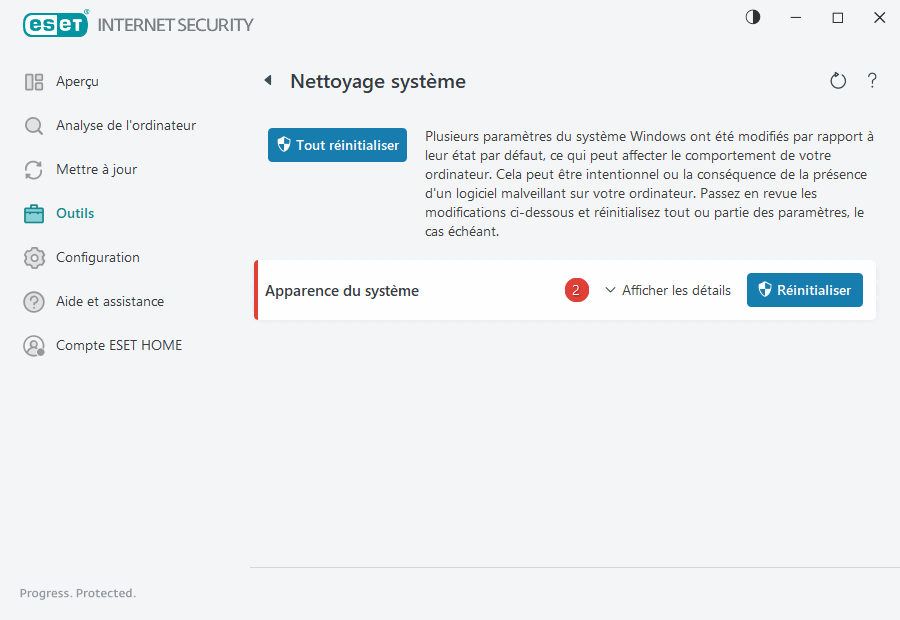Click the refresh icon in the header
This screenshot has width=900, height=620.
coord(838,80)
